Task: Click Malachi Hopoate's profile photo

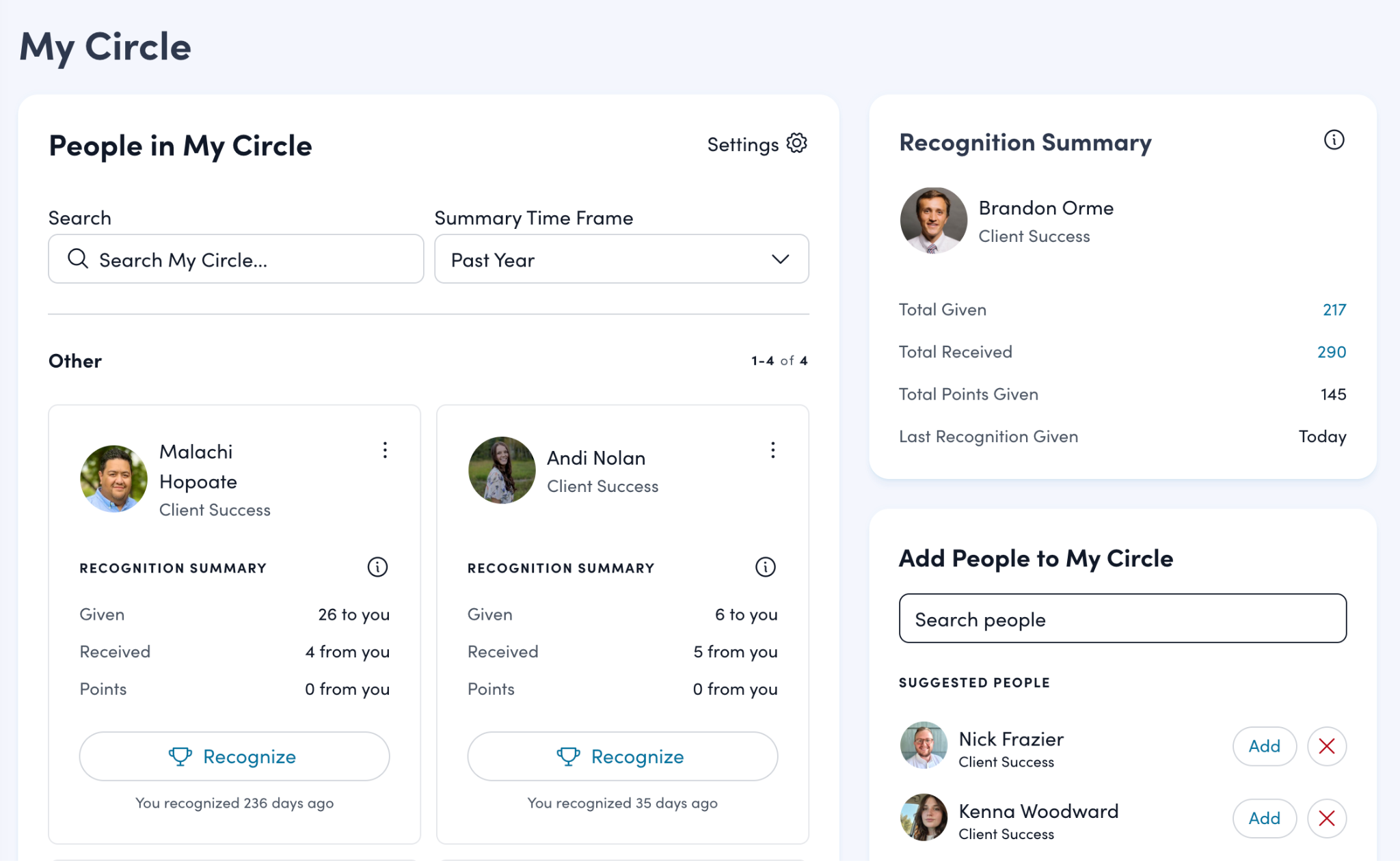Action: point(113,479)
